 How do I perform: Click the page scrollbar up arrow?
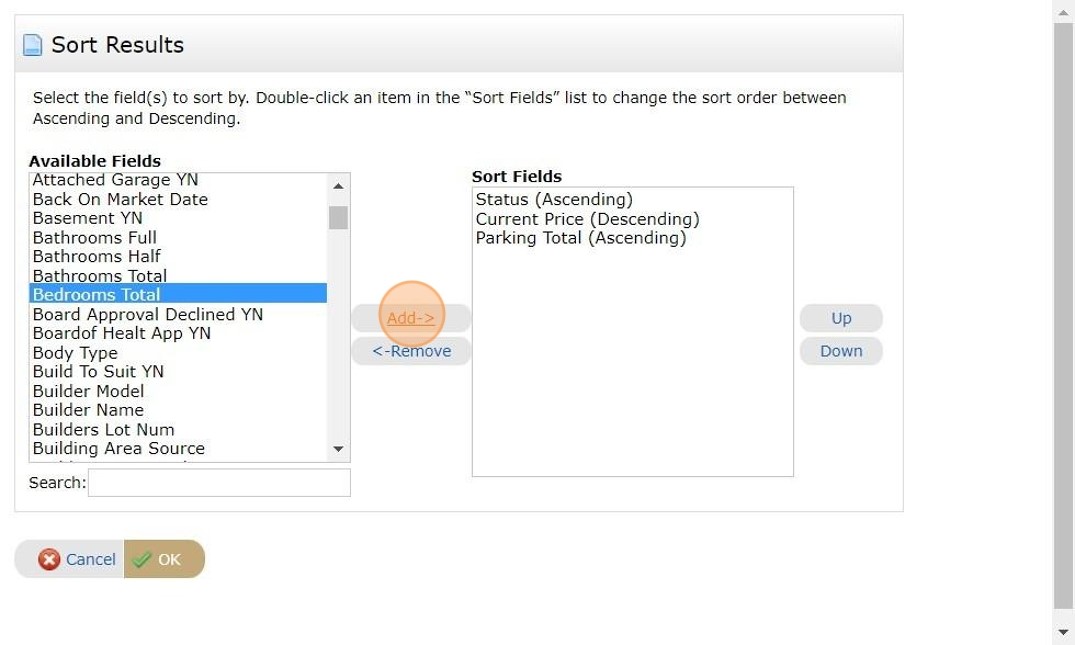1063,10
